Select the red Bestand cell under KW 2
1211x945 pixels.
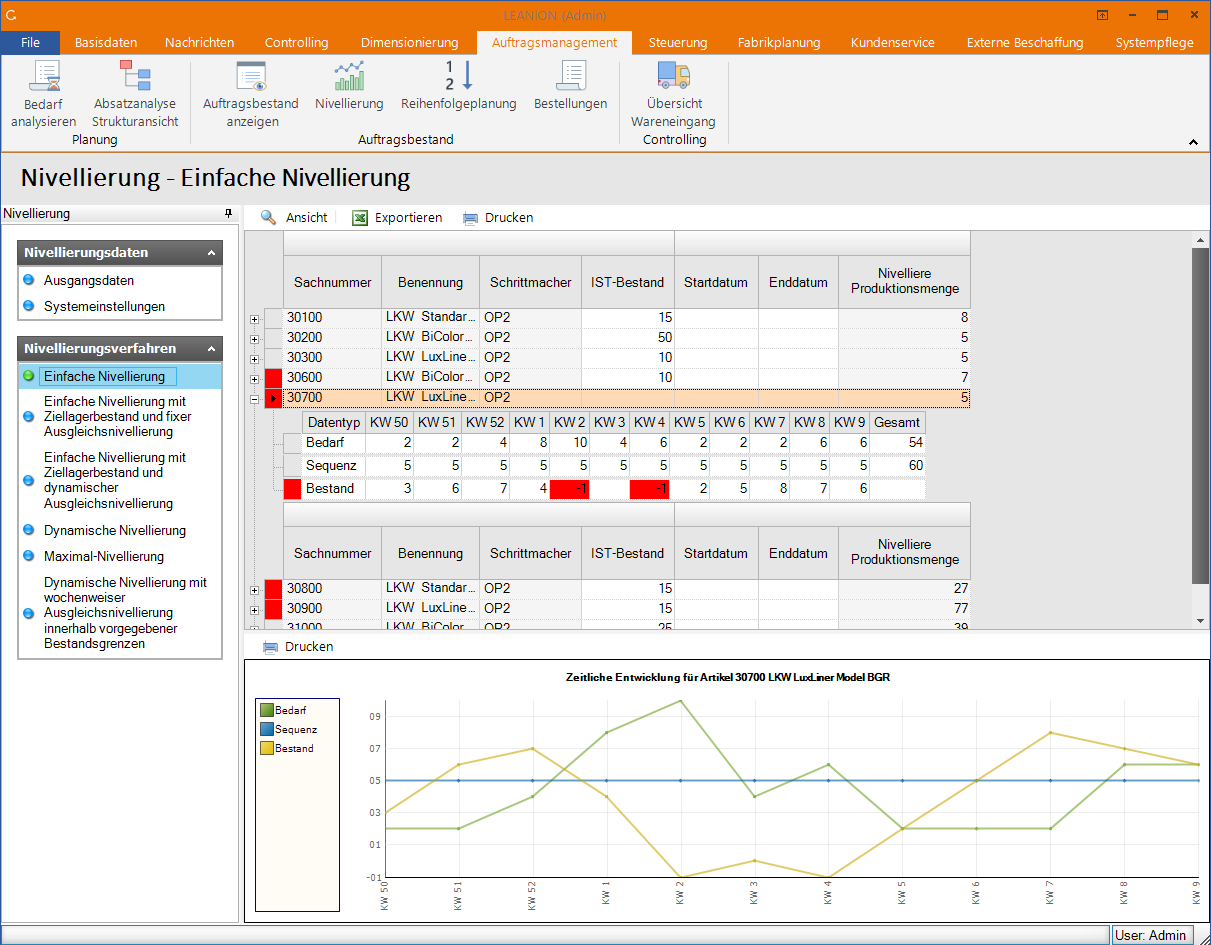[x=569, y=489]
